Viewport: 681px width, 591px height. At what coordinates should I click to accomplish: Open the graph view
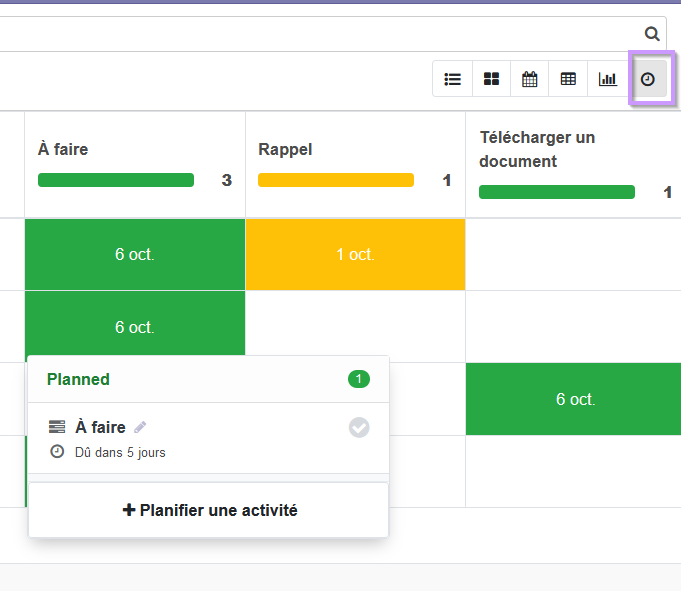[607, 79]
